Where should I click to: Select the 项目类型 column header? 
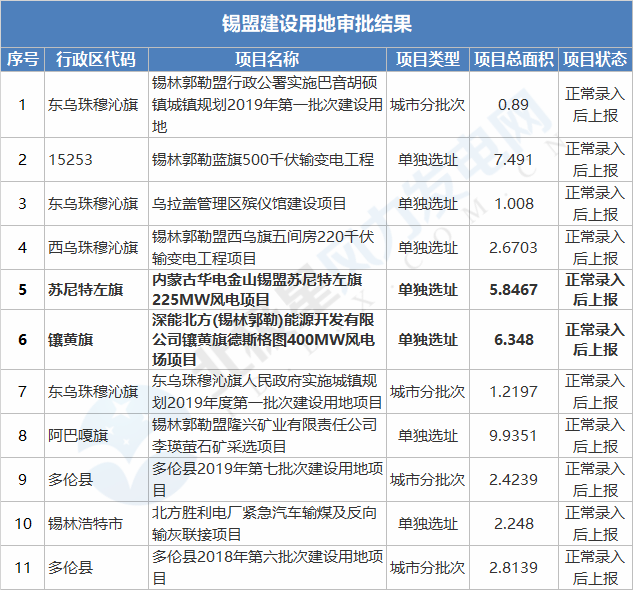[427, 59]
